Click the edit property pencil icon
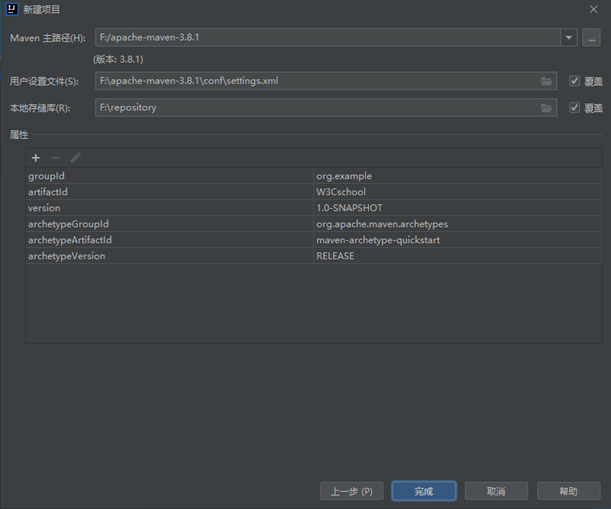 click(76, 158)
